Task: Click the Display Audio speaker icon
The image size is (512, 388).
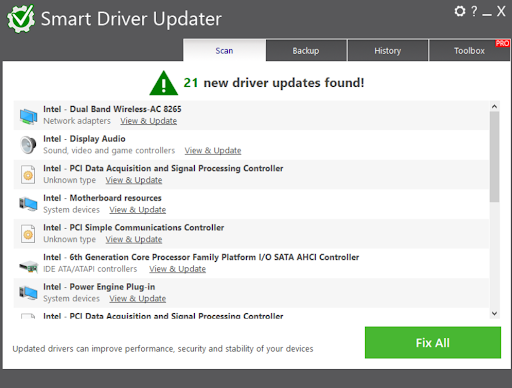Action: point(28,145)
